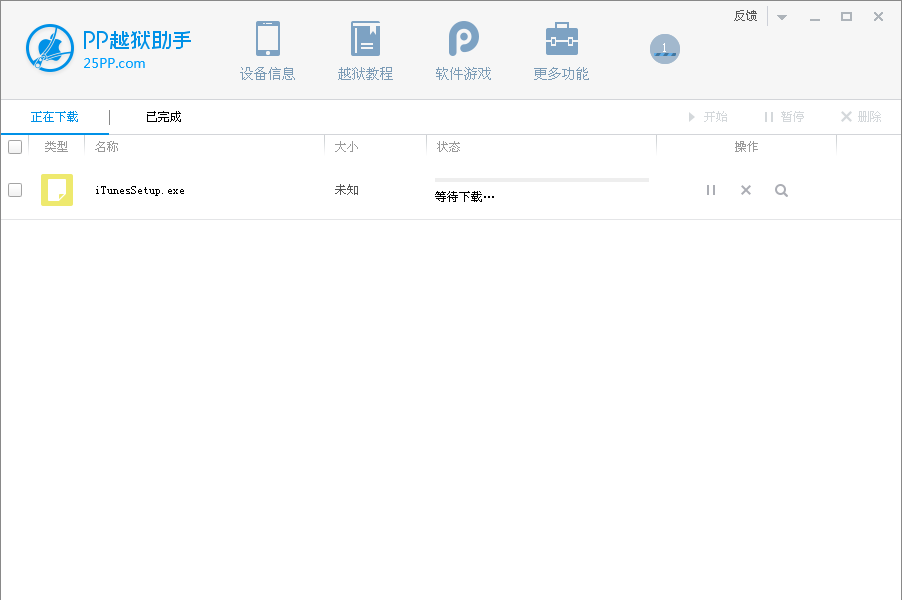Viewport: 902px width, 600px height.
Task: Click the download progress bar for iTunesSetup.exe
Action: [x=541, y=180]
